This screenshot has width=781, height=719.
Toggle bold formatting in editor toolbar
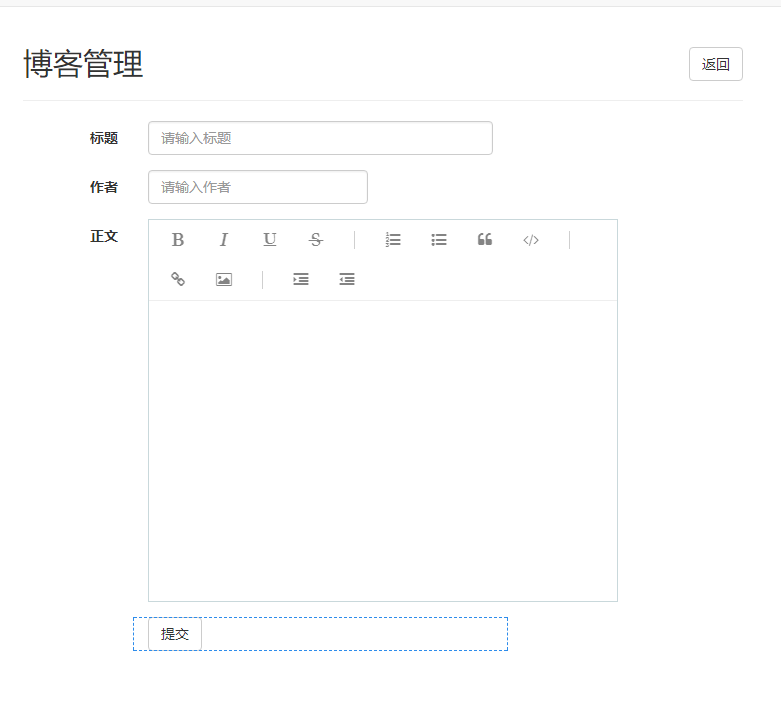(x=178, y=240)
